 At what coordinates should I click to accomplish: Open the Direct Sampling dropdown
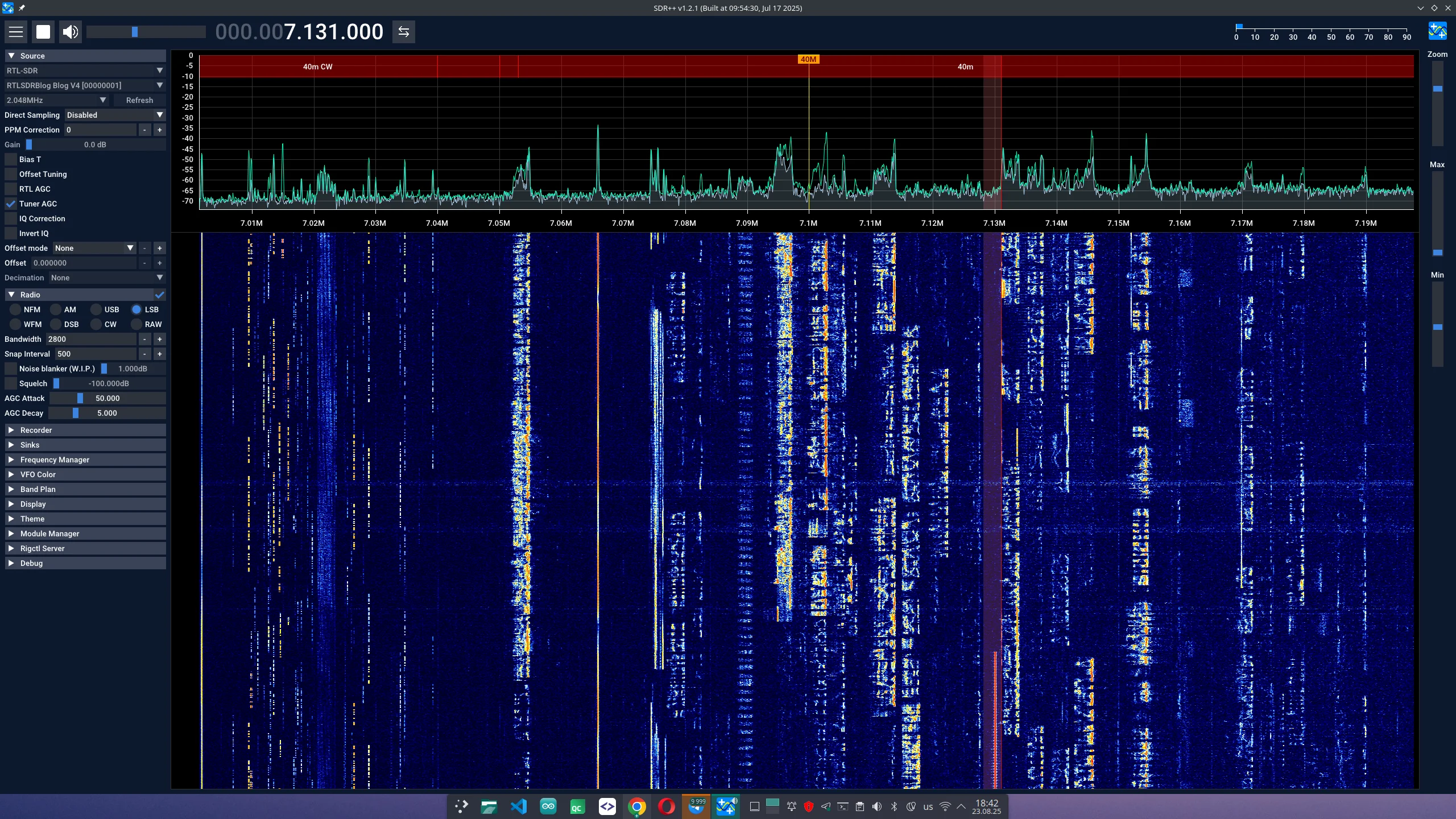pyautogui.click(x=114, y=115)
